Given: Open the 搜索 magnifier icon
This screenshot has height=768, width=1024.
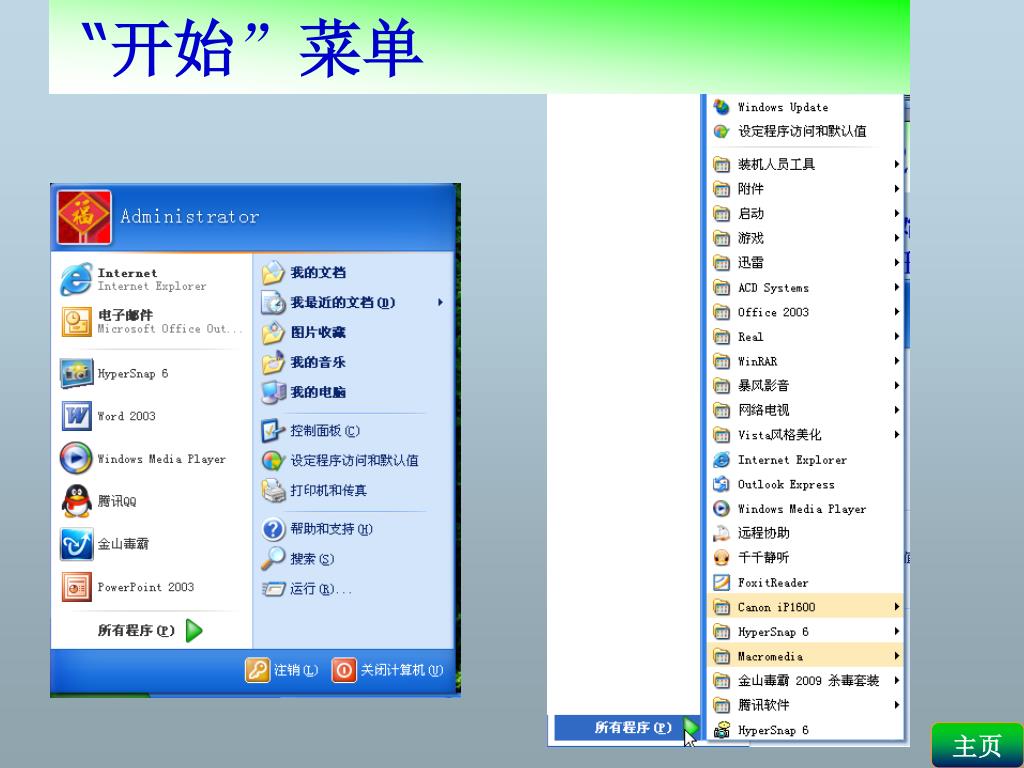Looking at the screenshot, I should [273, 559].
